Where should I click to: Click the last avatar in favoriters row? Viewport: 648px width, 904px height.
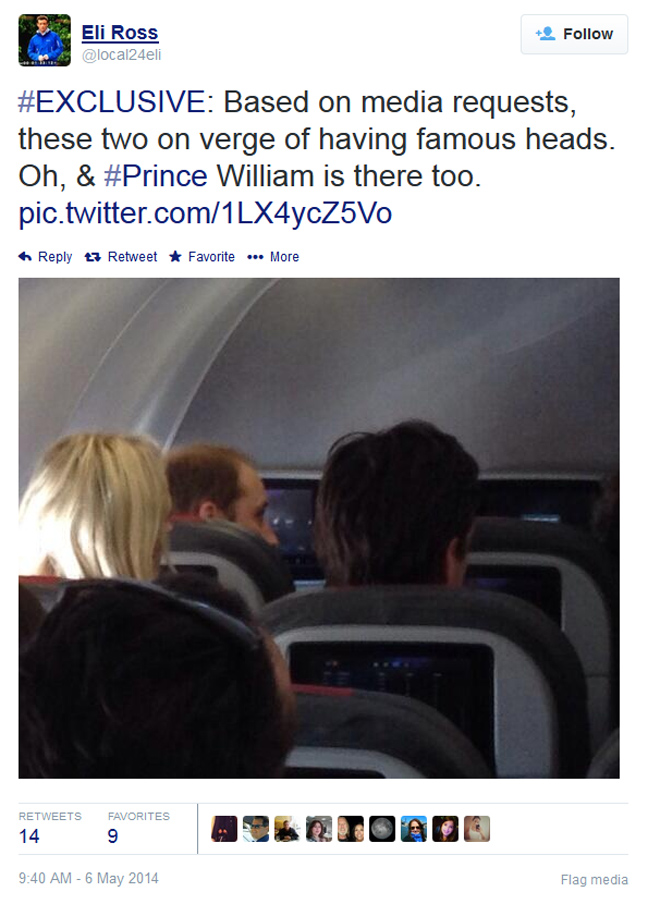[477, 829]
